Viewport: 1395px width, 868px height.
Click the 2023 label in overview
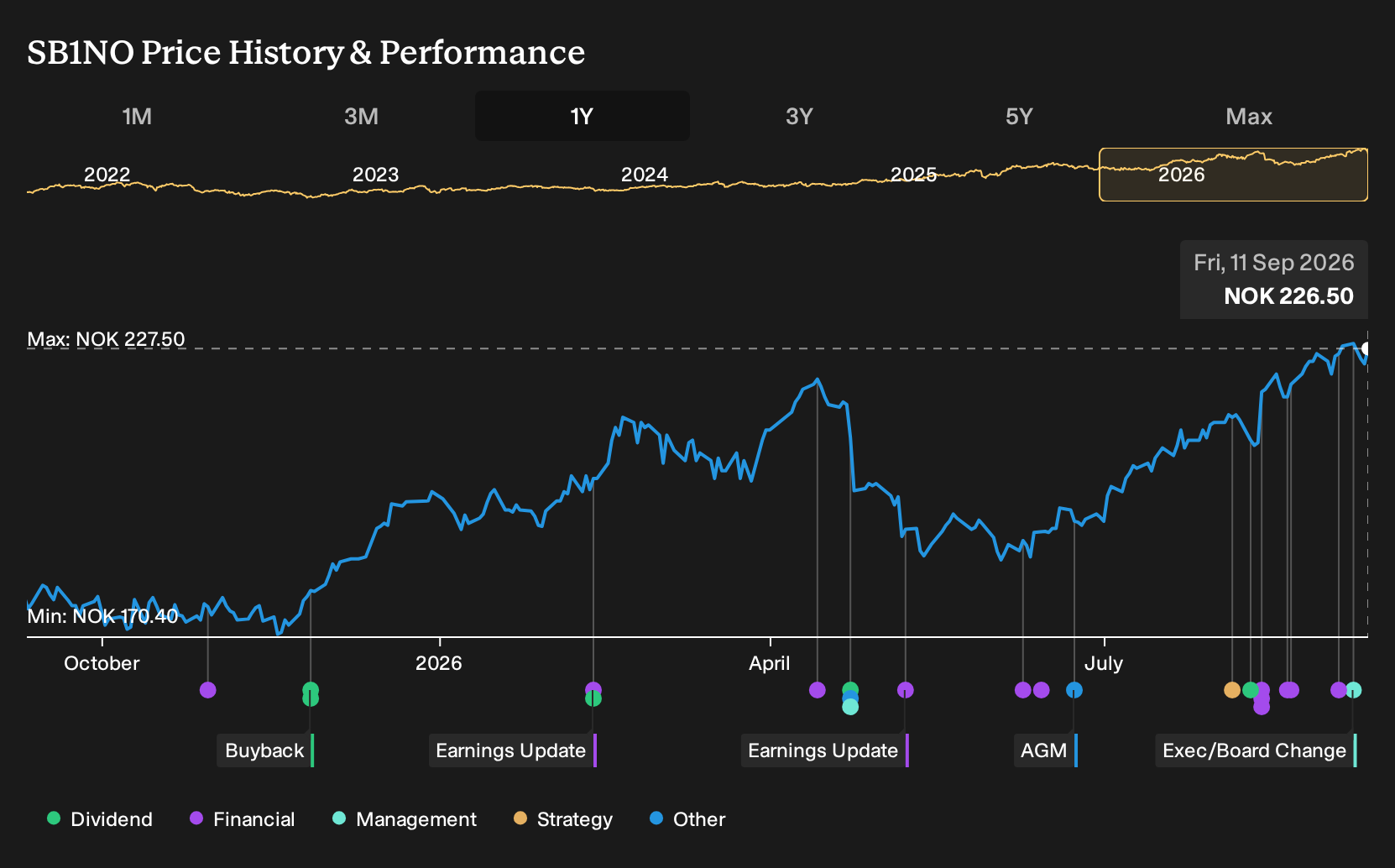376,175
